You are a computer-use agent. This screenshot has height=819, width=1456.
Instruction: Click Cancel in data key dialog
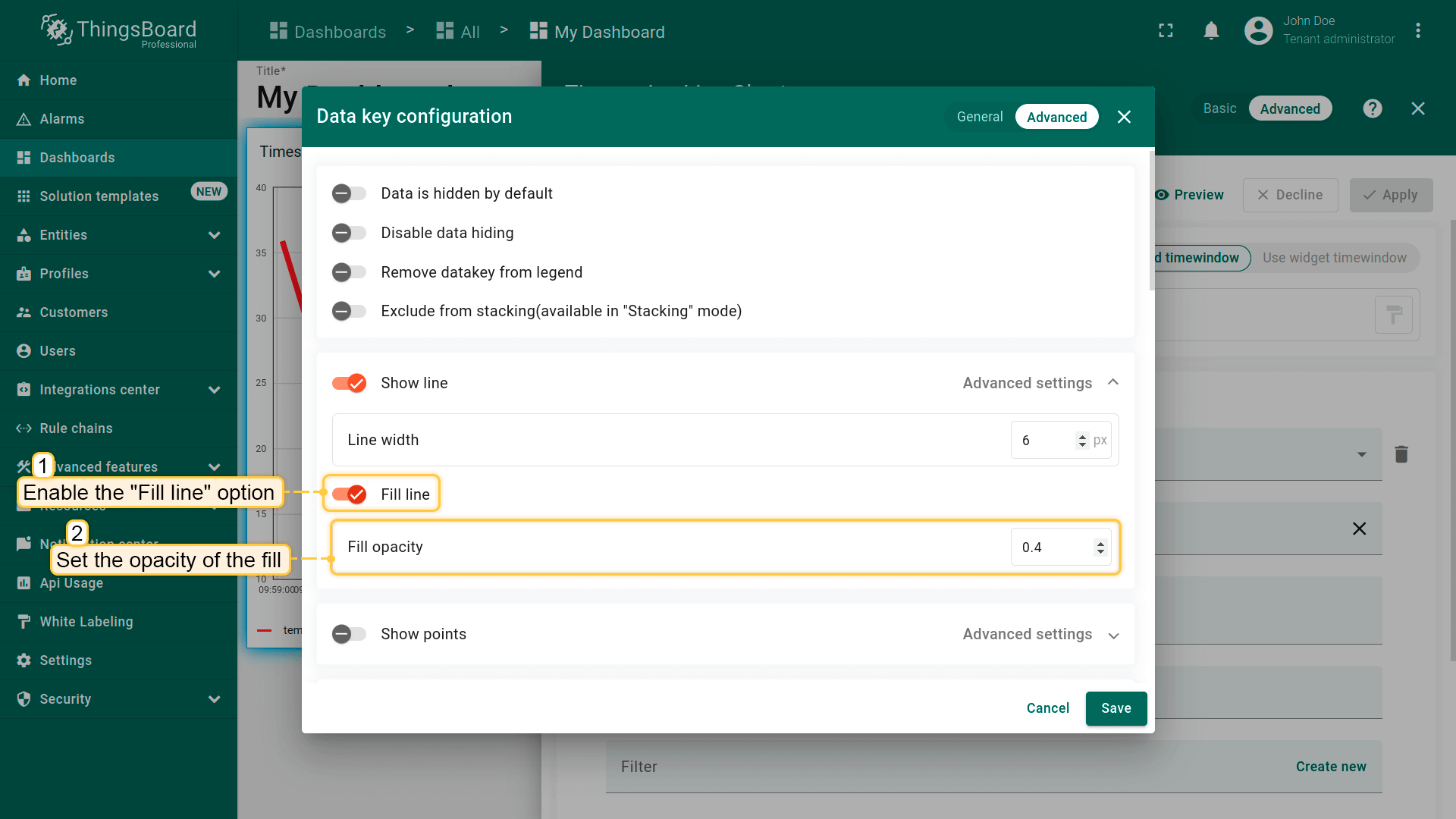[1047, 708]
